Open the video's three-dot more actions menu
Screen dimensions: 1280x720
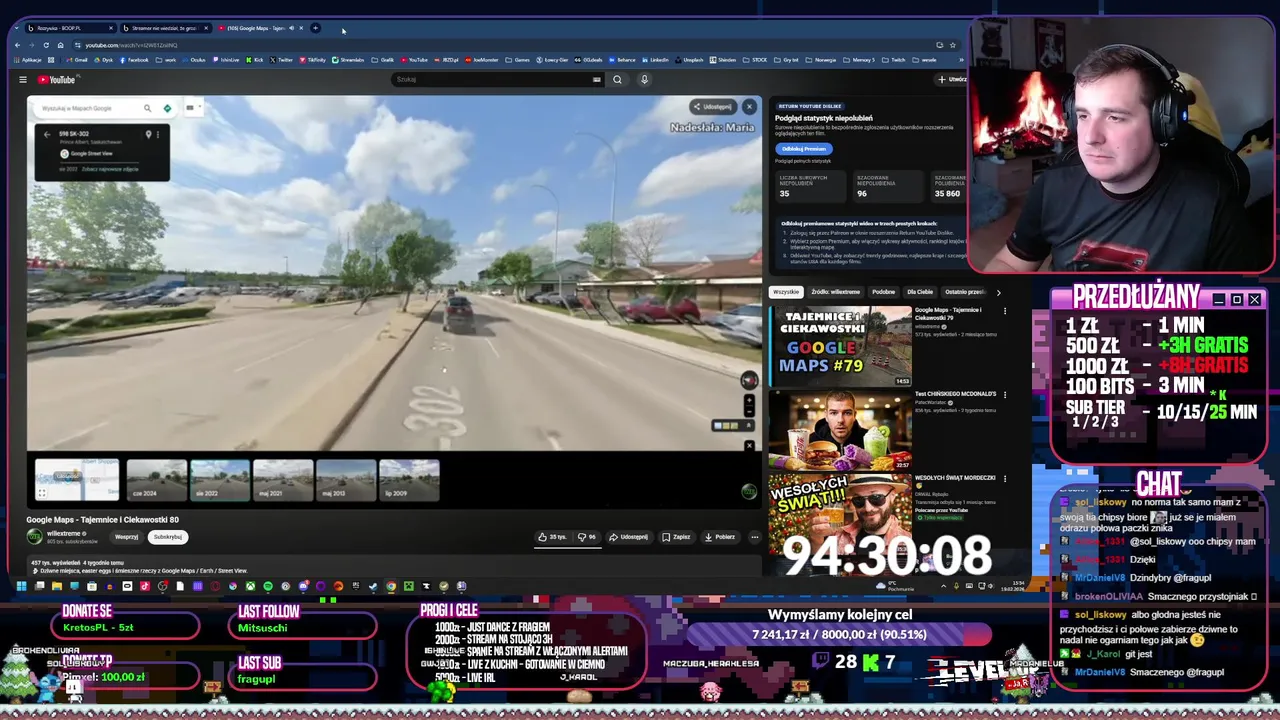(755, 537)
